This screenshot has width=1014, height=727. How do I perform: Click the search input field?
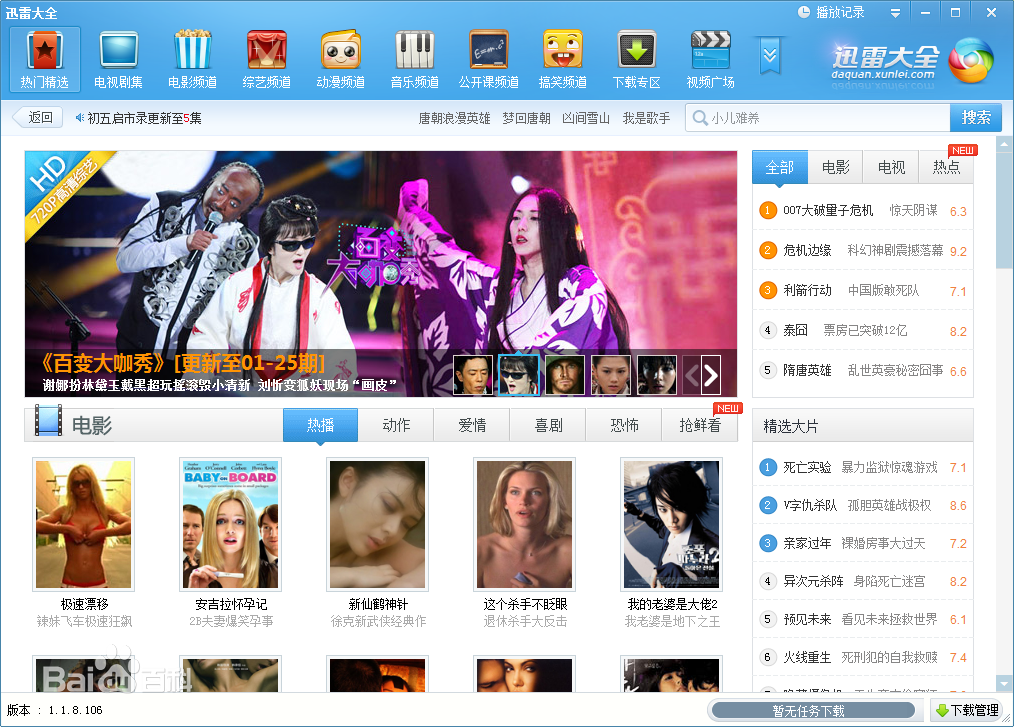pyautogui.click(x=817, y=118)
